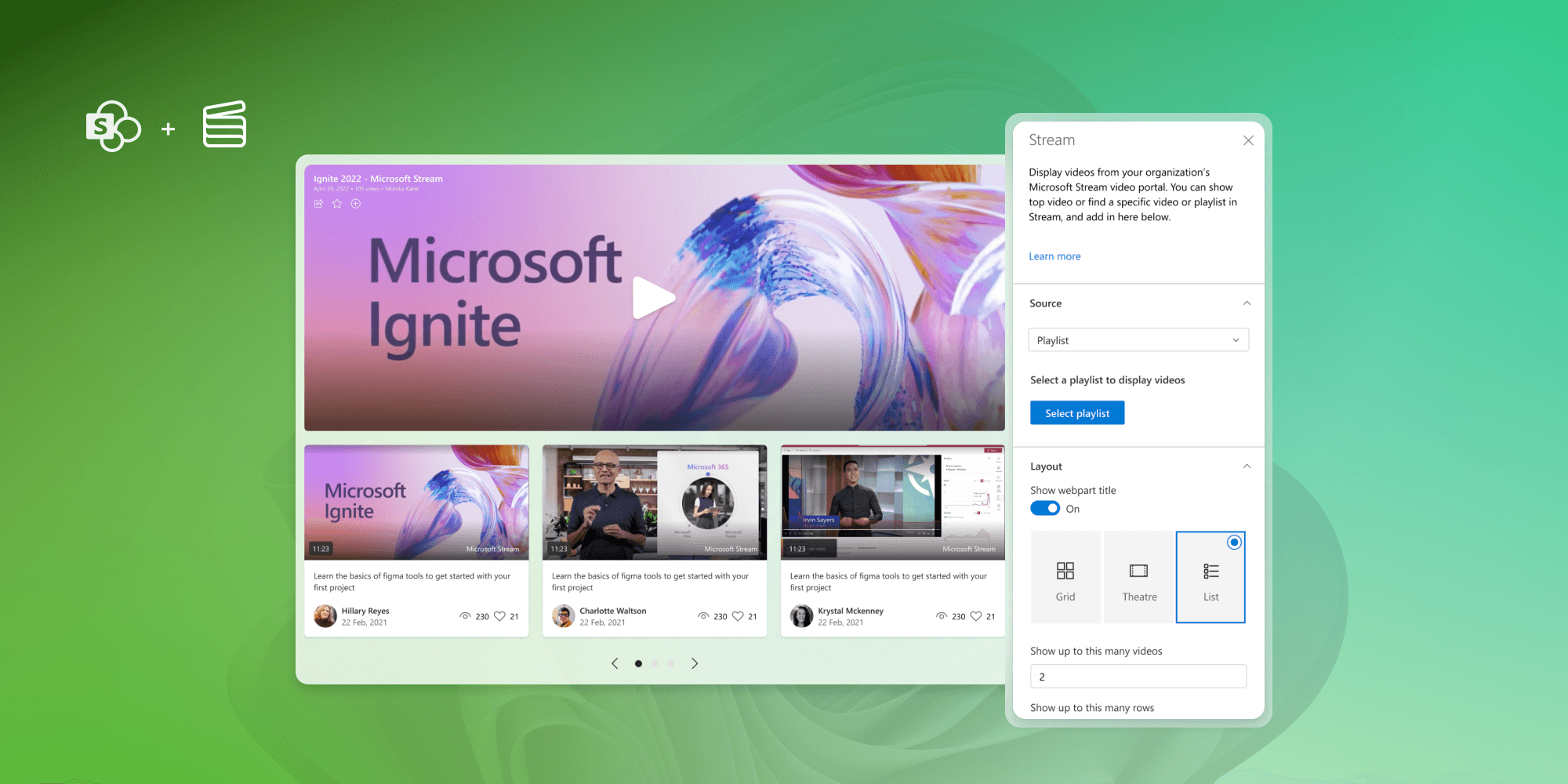
Task: Click the Hillary Reyes author name
Action: point(365,611)
